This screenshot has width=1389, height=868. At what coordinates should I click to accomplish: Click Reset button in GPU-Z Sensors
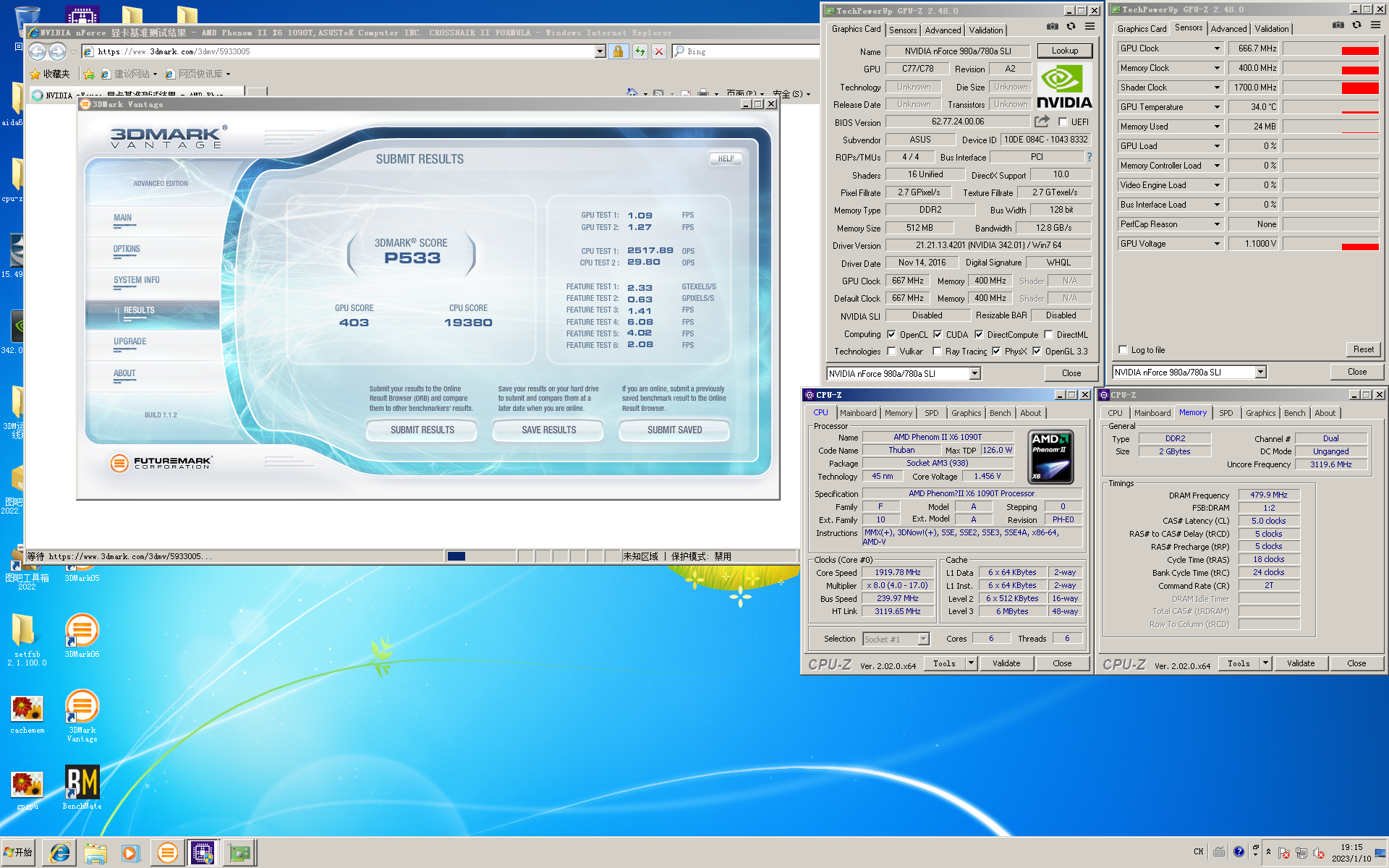pos(1364,349)
